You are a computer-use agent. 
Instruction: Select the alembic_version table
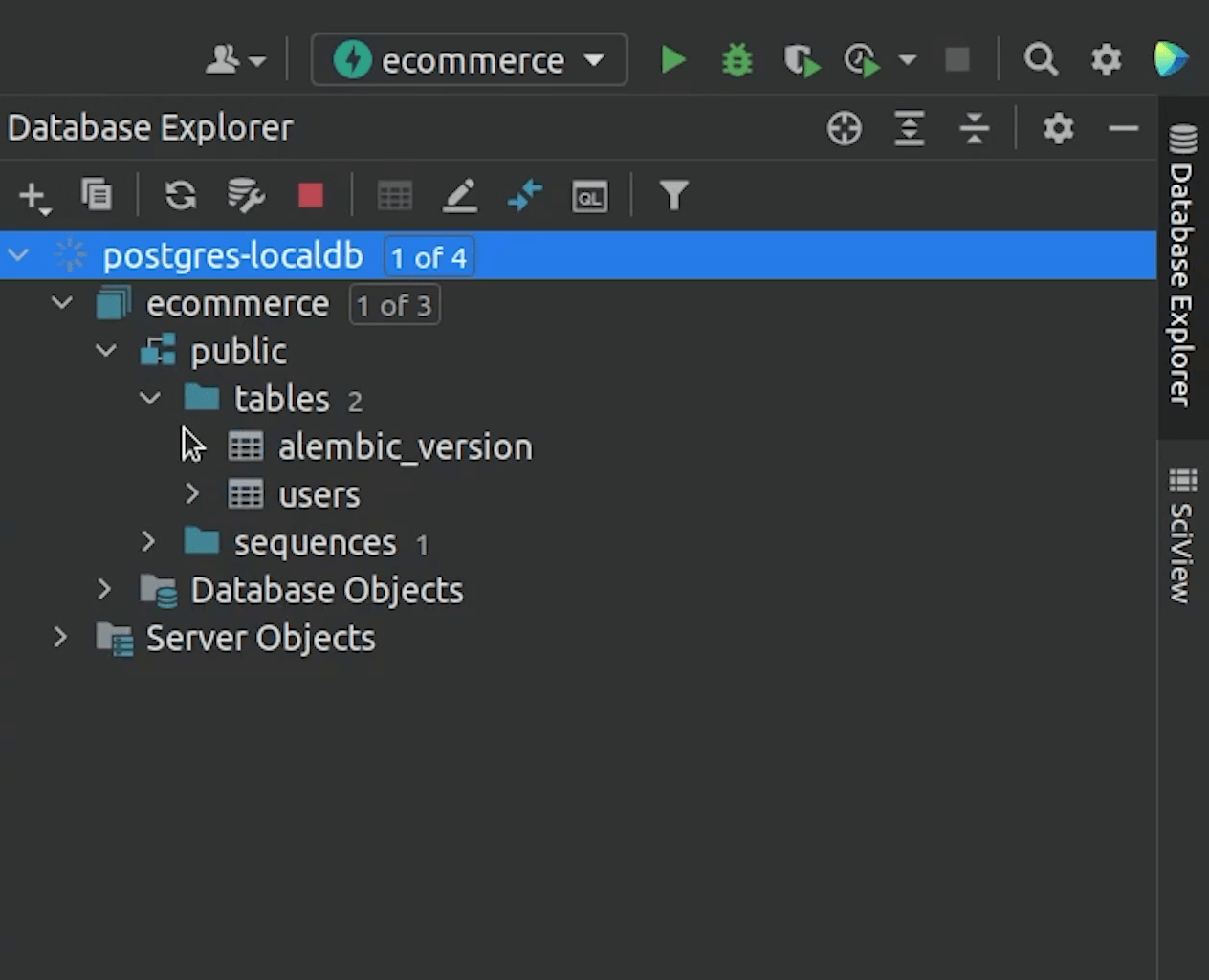pyautogui.click(x=404, y=446)
